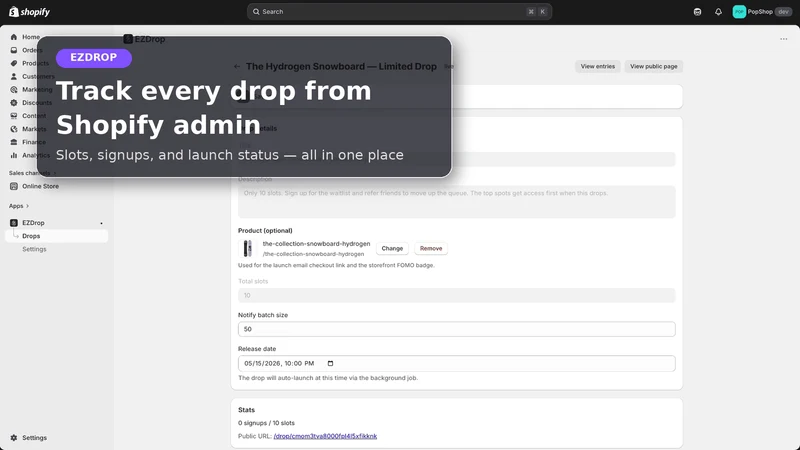This screenshot has width=800, height=450.
Task: Click the Shopify logo
Action: click(x=29, y=12)
